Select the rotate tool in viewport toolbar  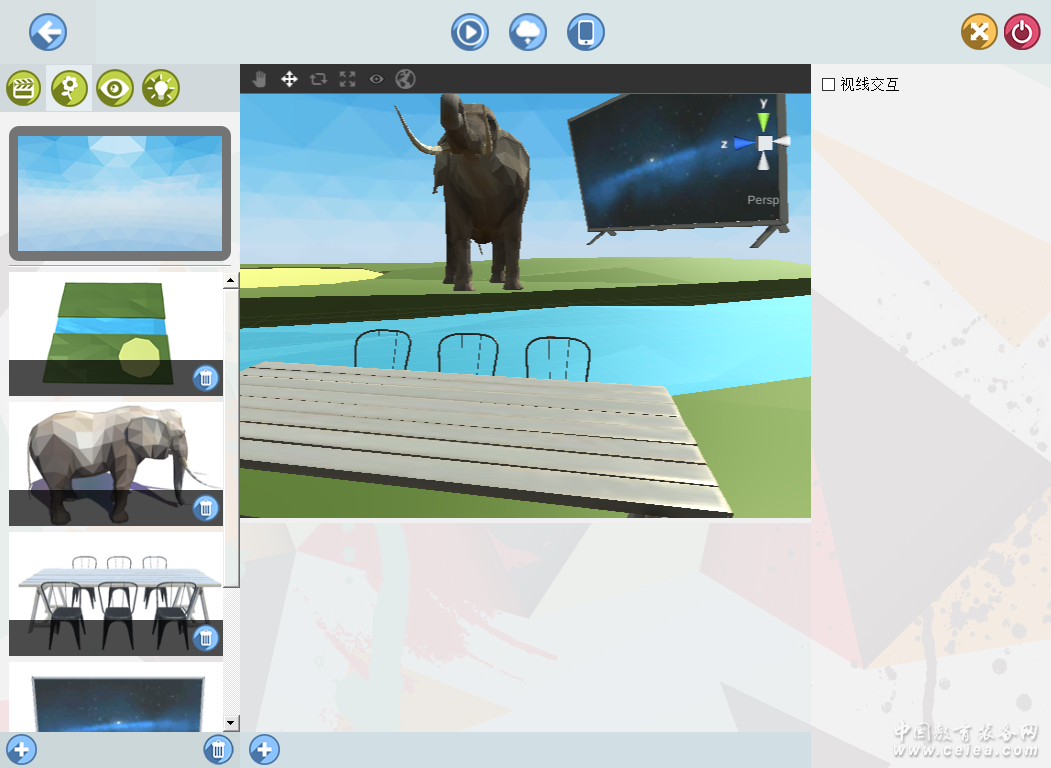[318, 79]
